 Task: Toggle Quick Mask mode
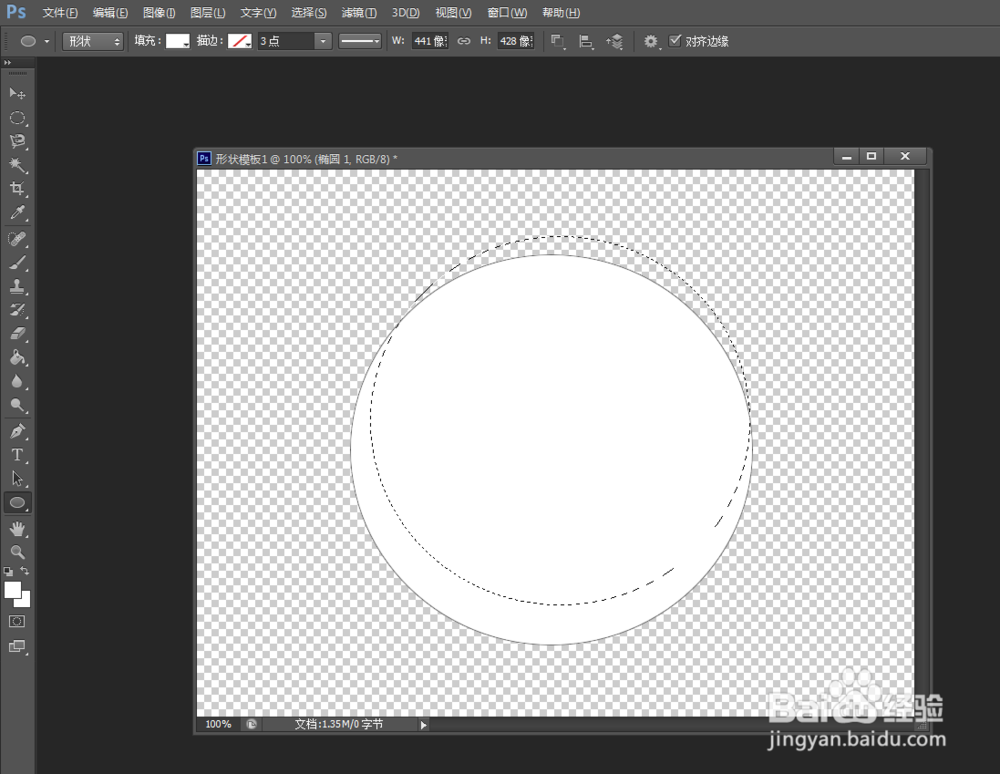click(17, 622)
